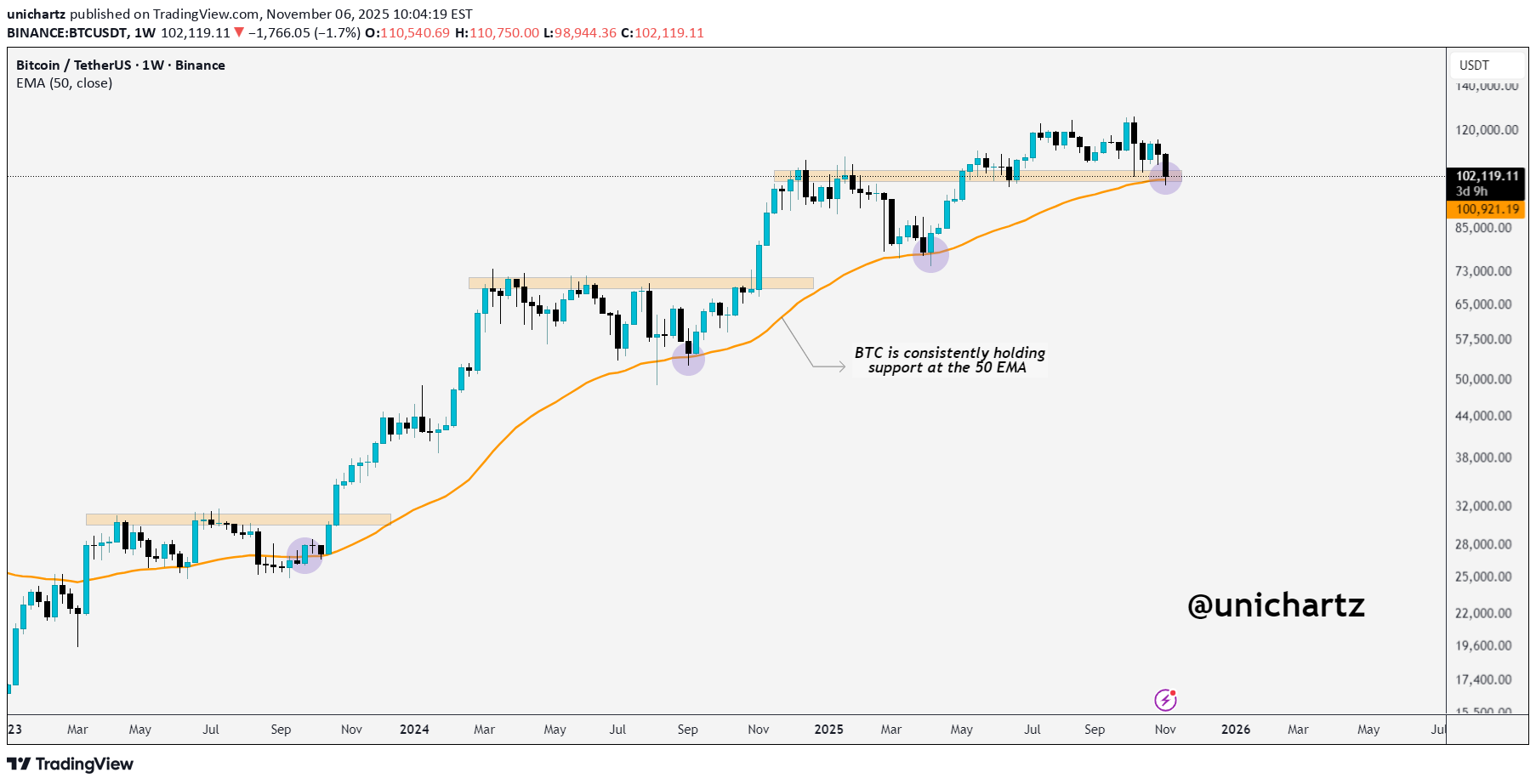This screenshot has height=784, width=1536.
Task: Open the Bitcoin / TetherUS symbol legend
Action: pos(121,65)
